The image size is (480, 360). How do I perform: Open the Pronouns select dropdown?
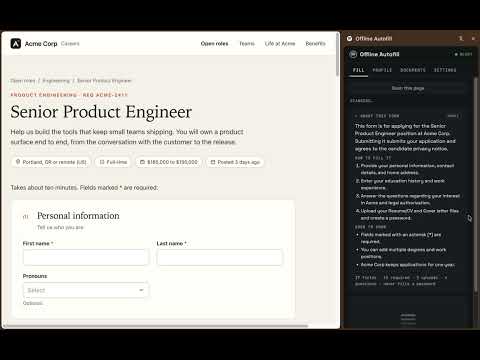coord(86,290)
